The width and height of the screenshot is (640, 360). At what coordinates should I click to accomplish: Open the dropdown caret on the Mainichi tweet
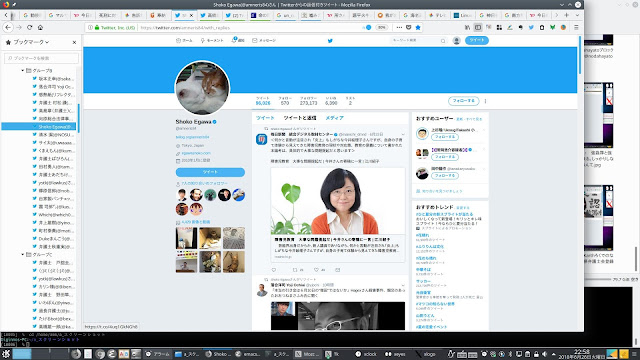tap(403, 134)
